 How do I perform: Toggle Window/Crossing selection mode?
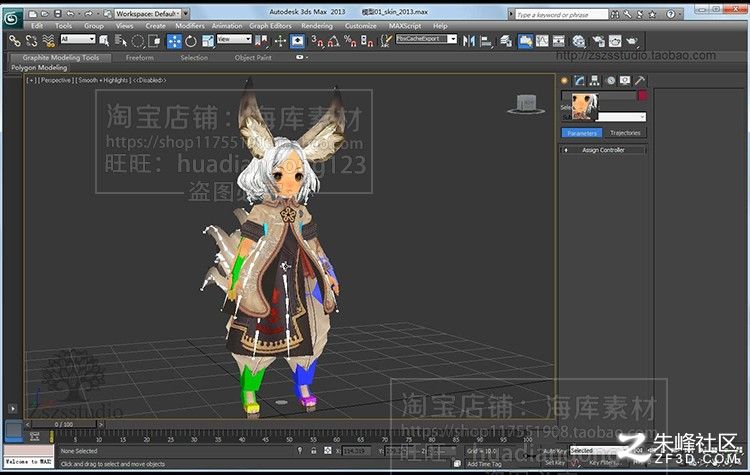(x=154, y=41)
